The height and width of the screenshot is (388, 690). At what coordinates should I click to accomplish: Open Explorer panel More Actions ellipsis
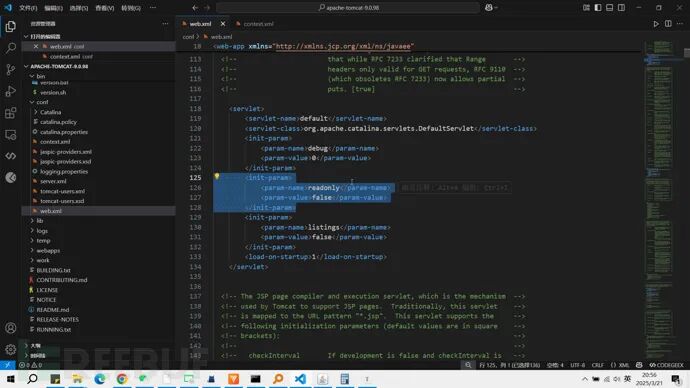[x=165, y=24]
